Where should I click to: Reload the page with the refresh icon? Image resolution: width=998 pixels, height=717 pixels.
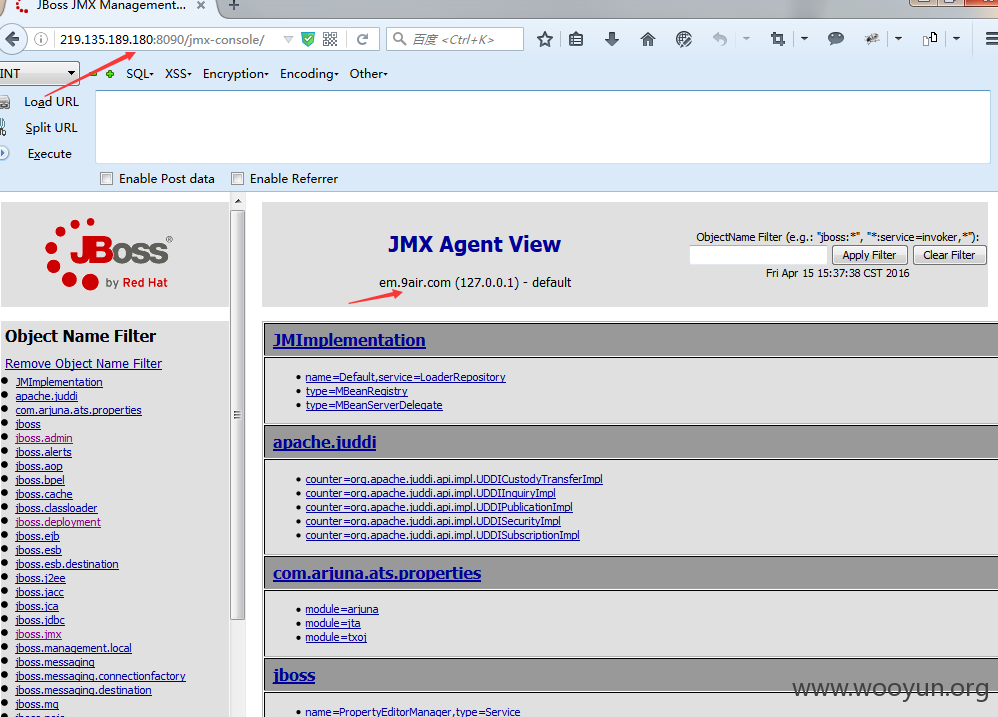pos(363,39)
